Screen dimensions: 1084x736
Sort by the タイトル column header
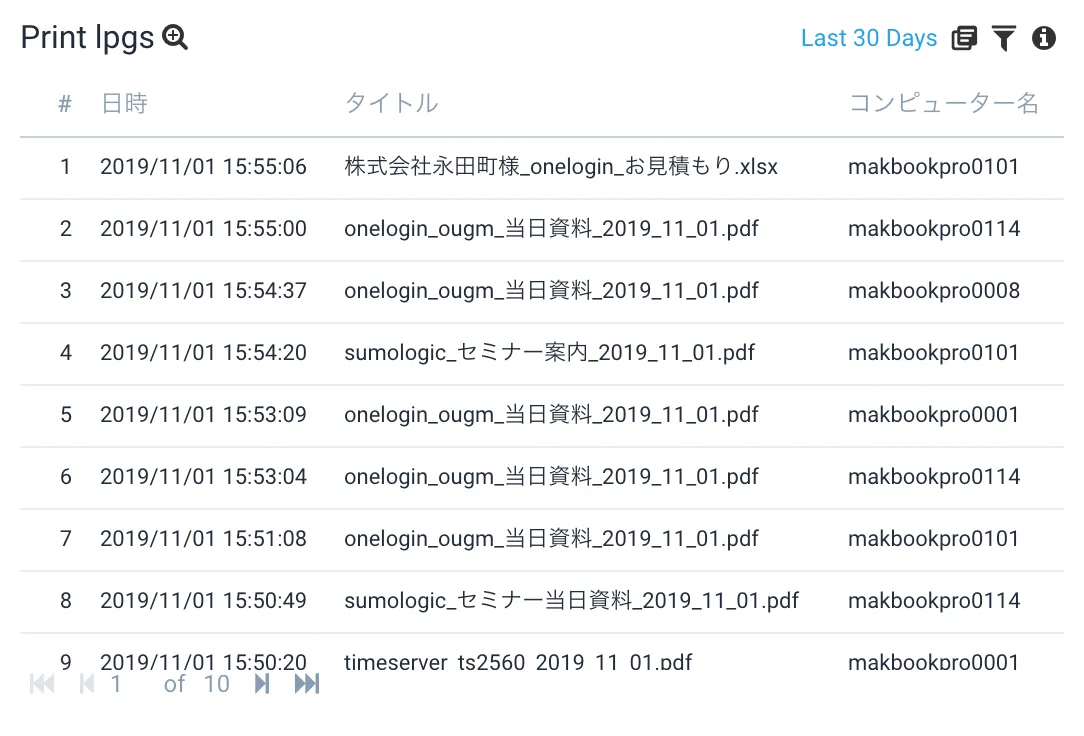pyautogui.click(x=391, y=103)
